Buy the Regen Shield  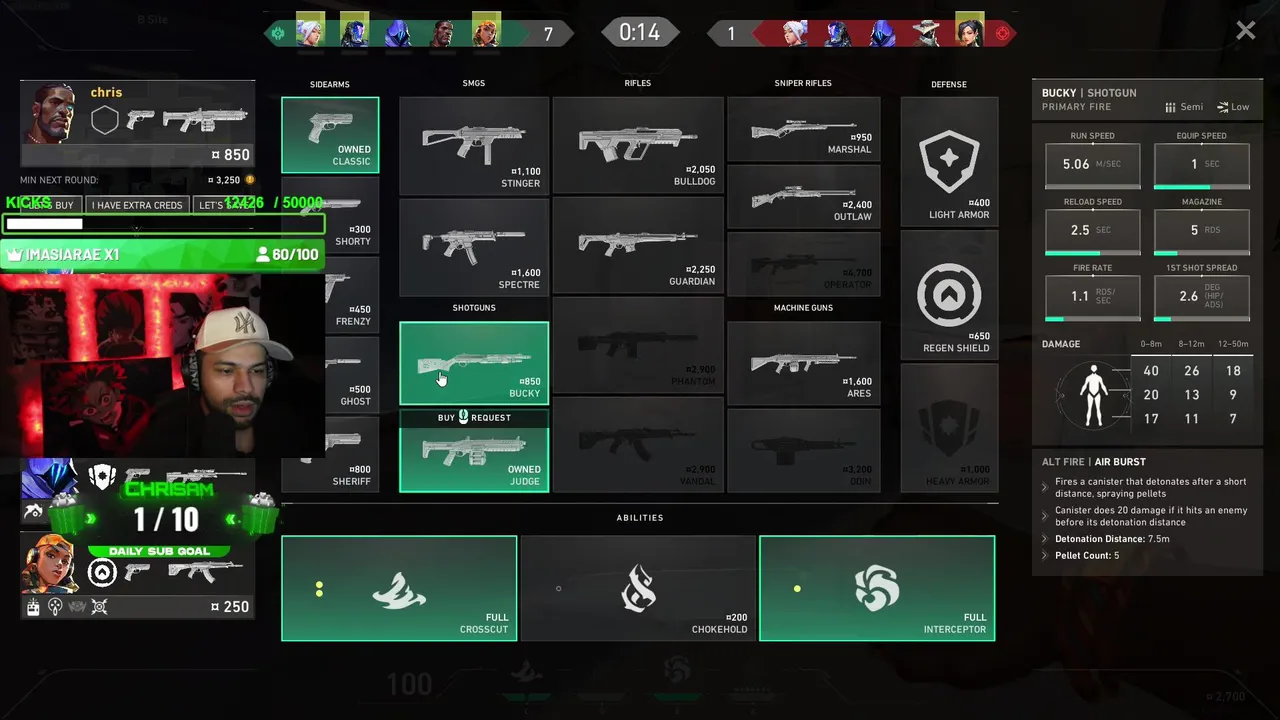(x=949, y=294)
